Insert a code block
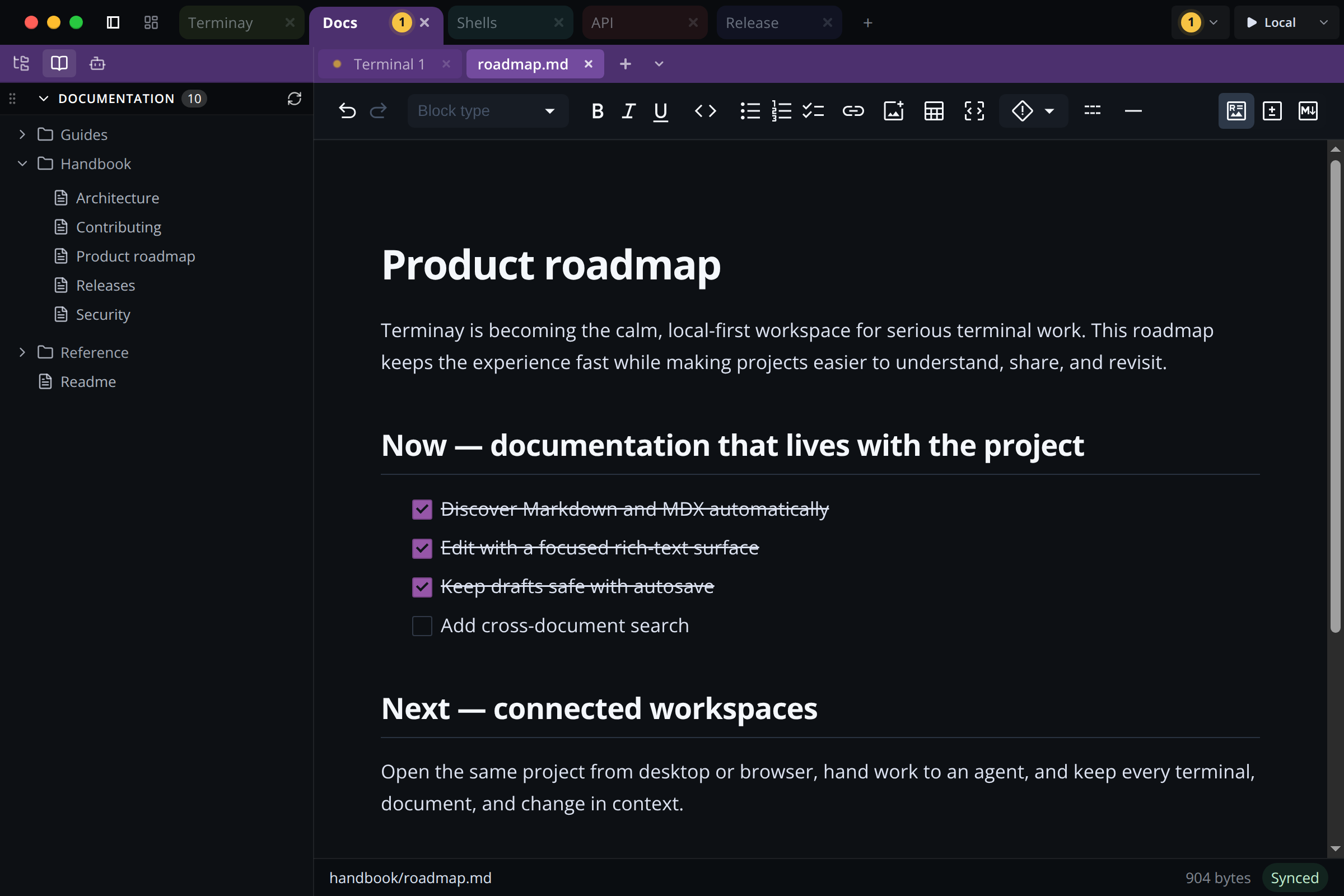This screenshot has width=1344, height=896. point(974,111)
